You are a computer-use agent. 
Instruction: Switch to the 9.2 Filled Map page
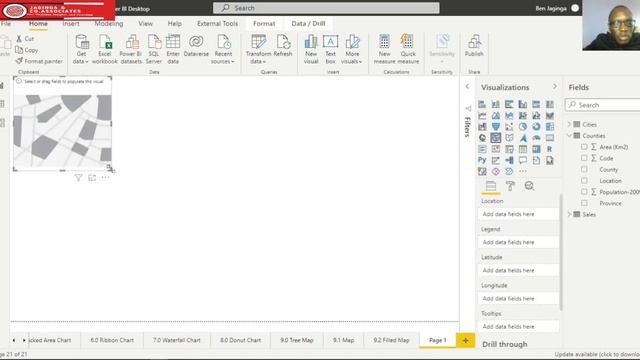(x=391, y=340)
